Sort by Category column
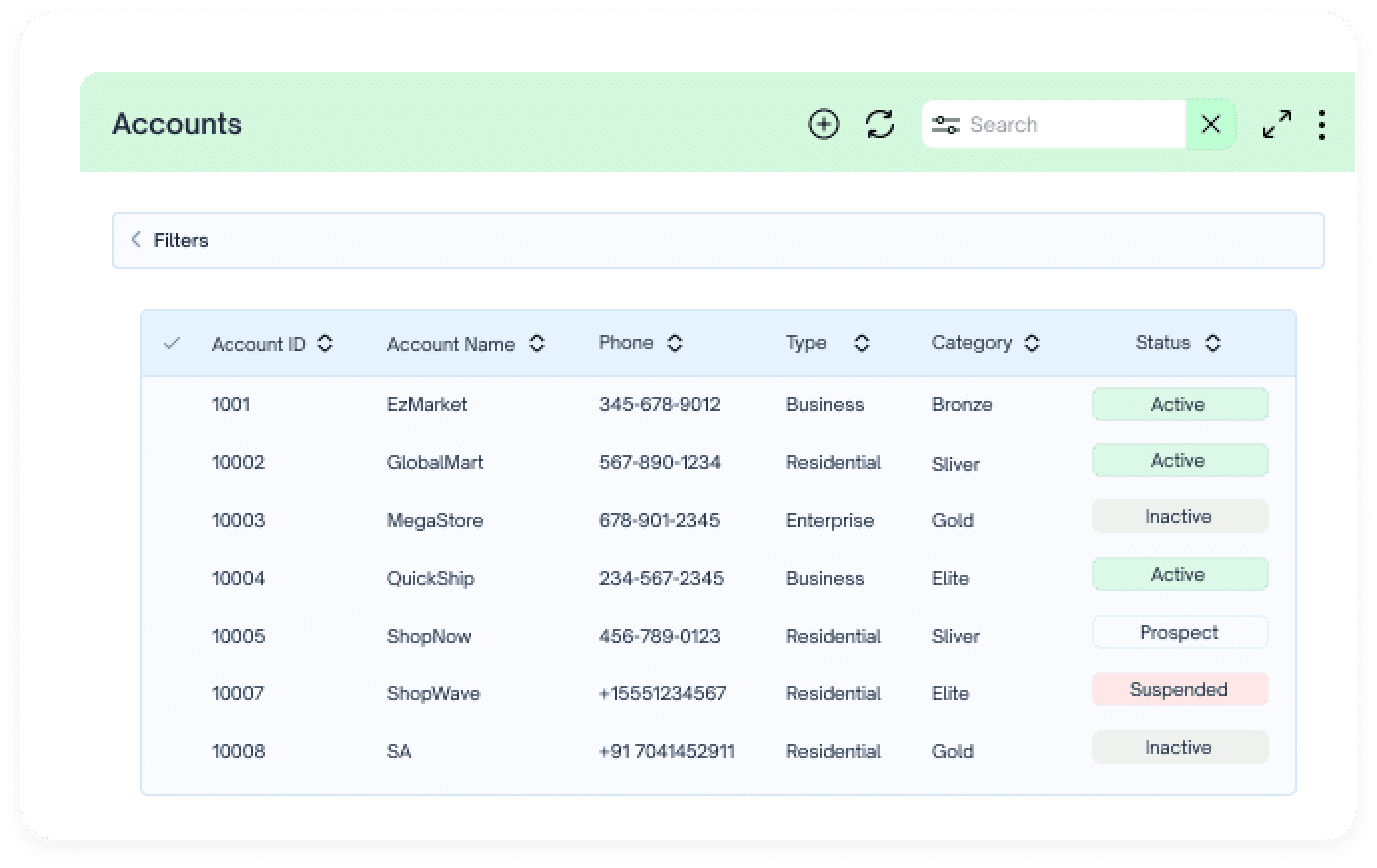The image size is (1377, 868). (1032, 343)
